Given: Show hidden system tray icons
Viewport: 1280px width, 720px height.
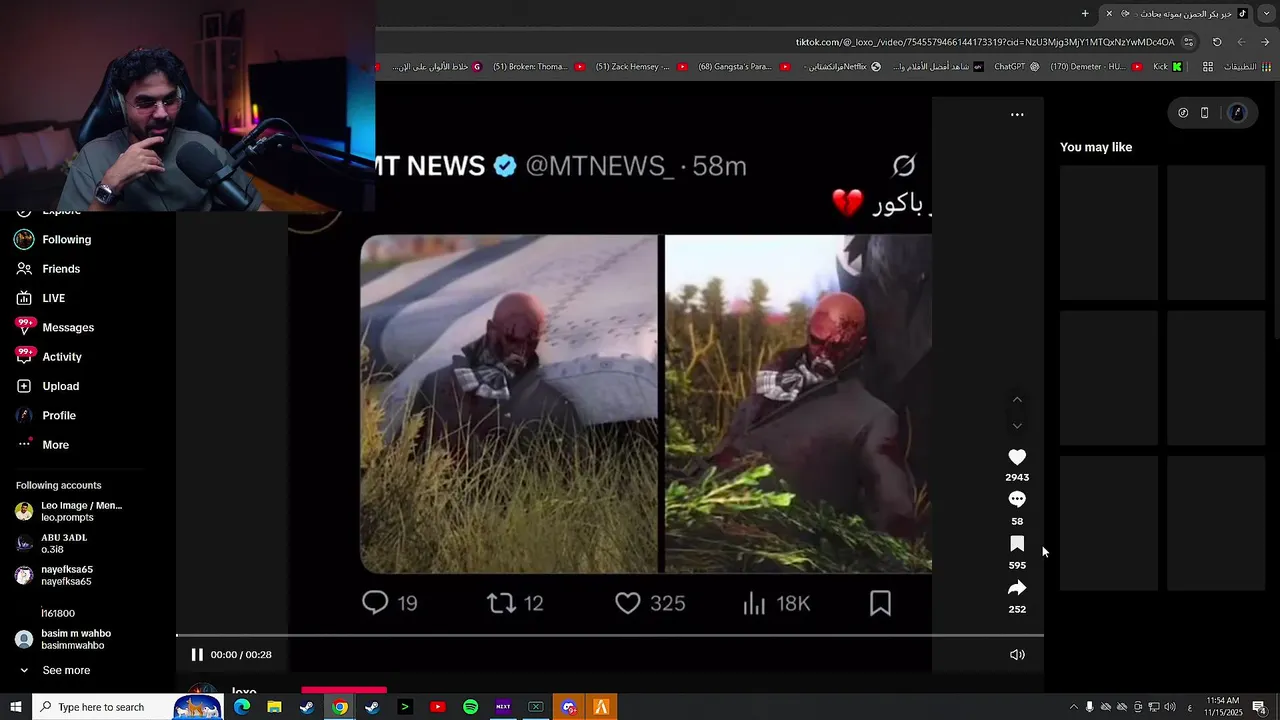Looking at the screenshot, I should 1074,707.
